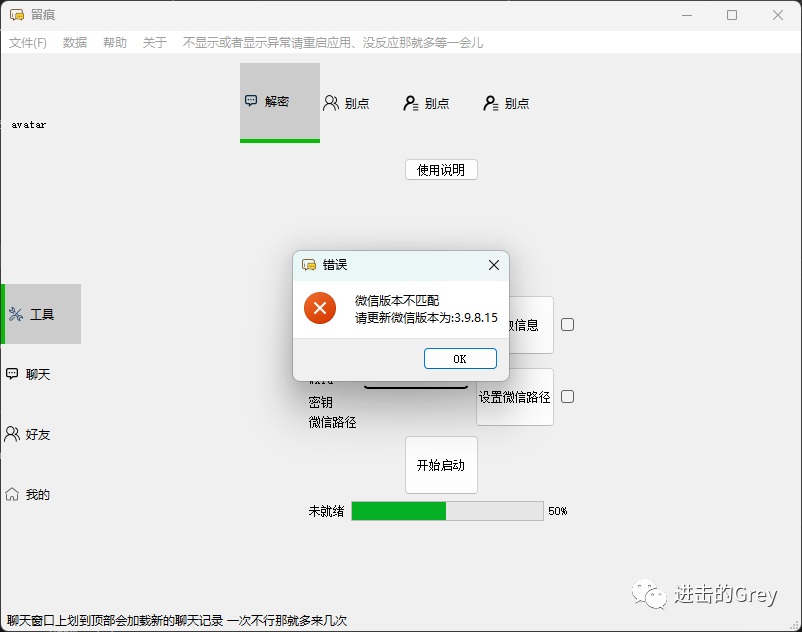Toggle checkbox next to 设置微信路径
802x632 pixels.
pyautogui.click(x=567, y=396)
